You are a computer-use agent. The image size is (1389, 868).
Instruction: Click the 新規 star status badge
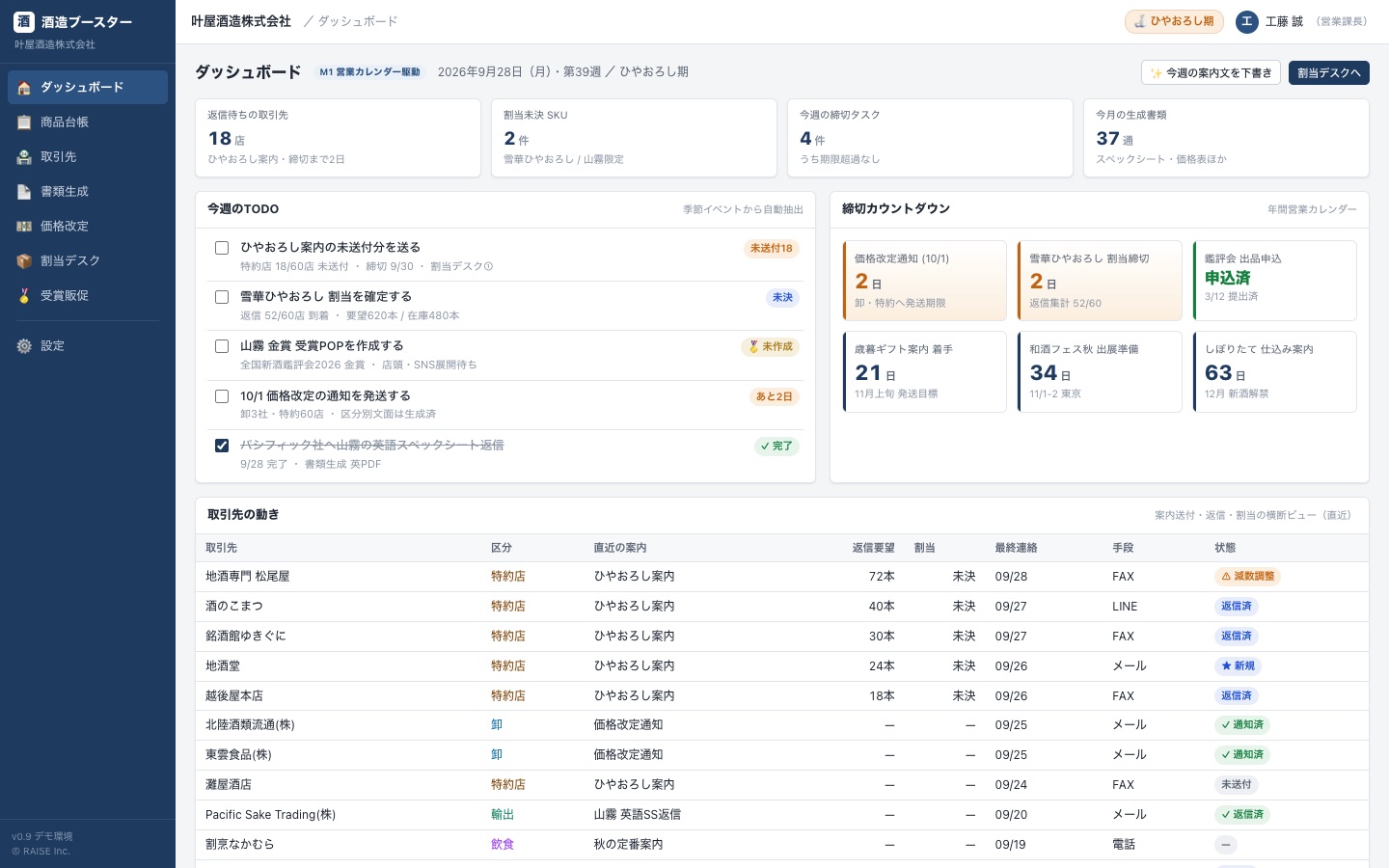pos(1238,666)
